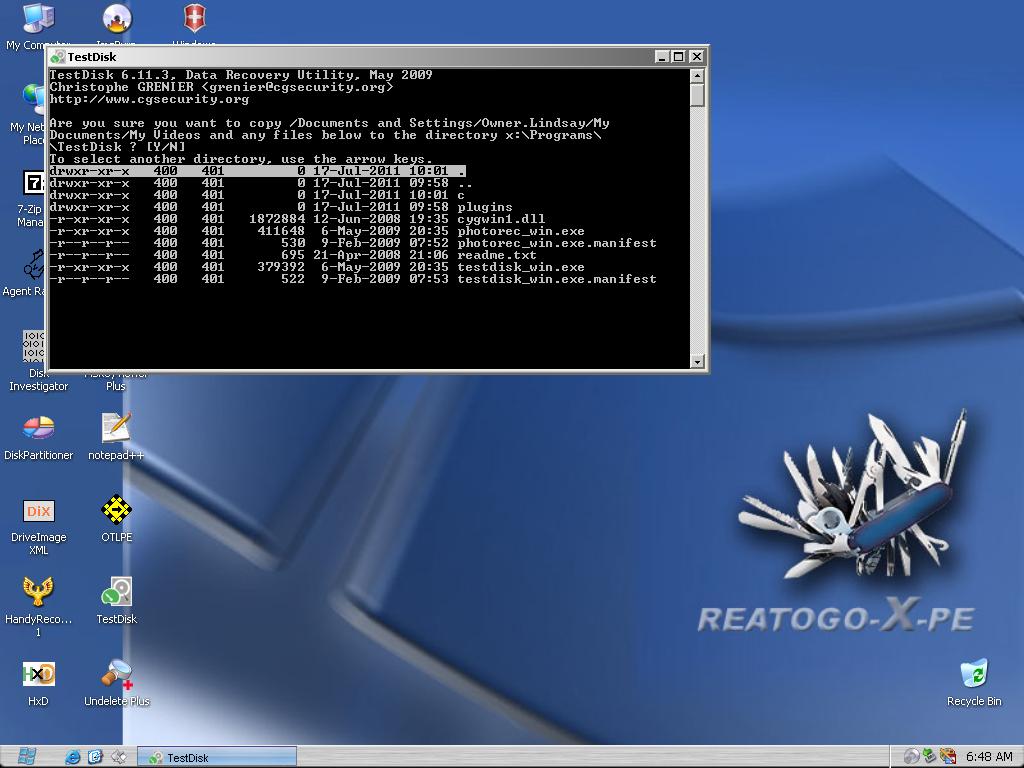The height and width of the screenshot is (768, 1024).
Task: Launch the Undelete Plus desktop icon
Action: [116, 674]
